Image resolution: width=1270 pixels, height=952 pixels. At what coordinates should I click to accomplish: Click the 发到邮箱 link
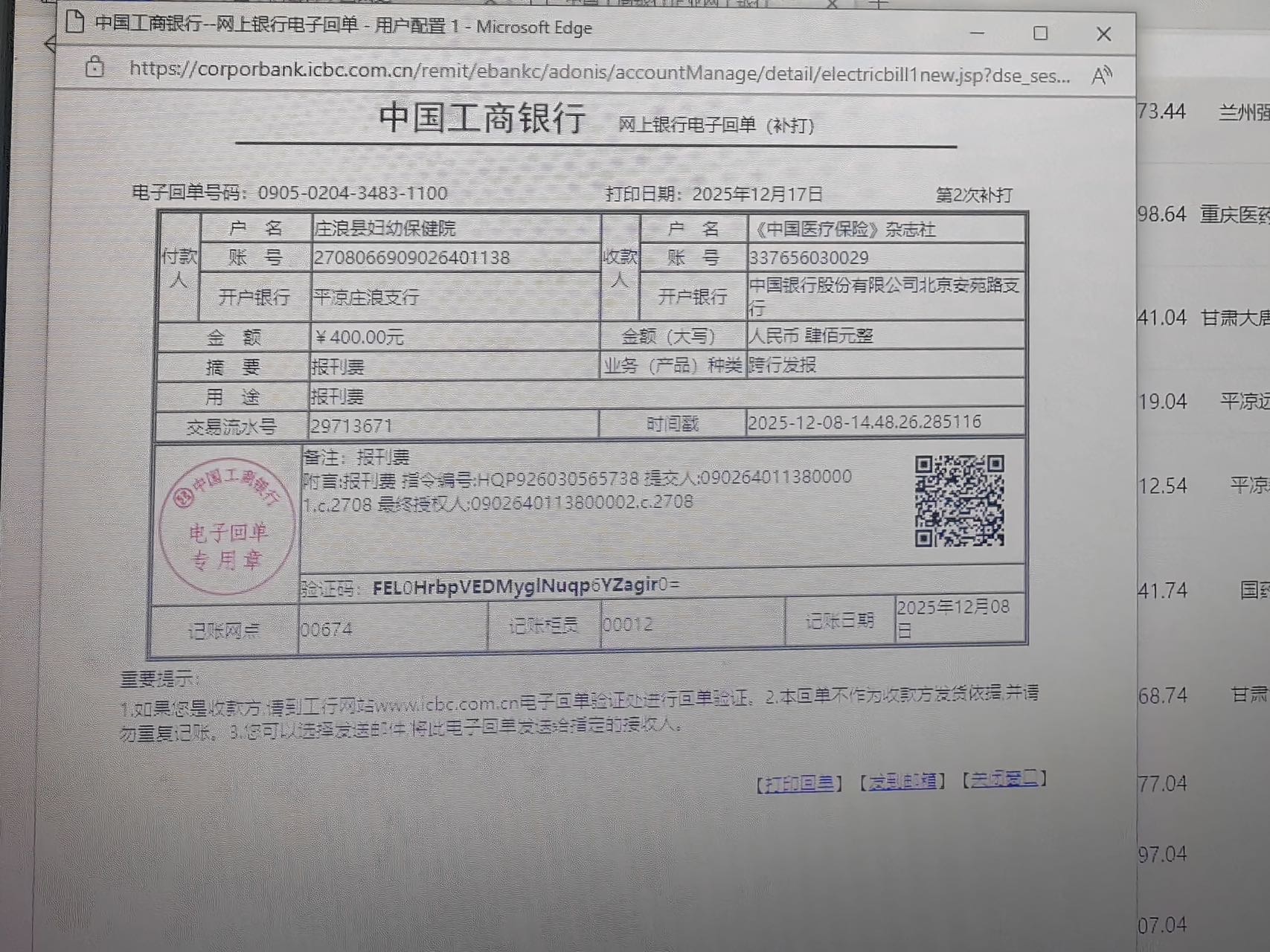pos(902,781)
